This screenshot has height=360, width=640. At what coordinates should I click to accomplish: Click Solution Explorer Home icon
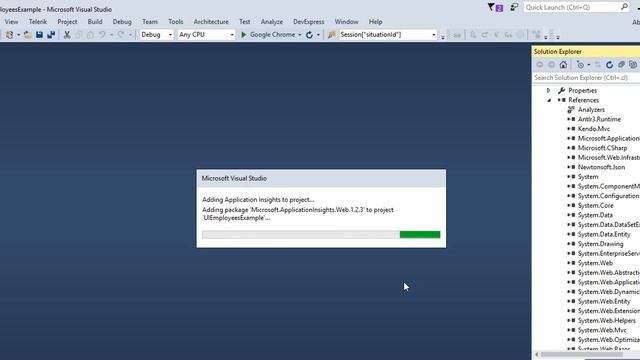click(563, 64)
